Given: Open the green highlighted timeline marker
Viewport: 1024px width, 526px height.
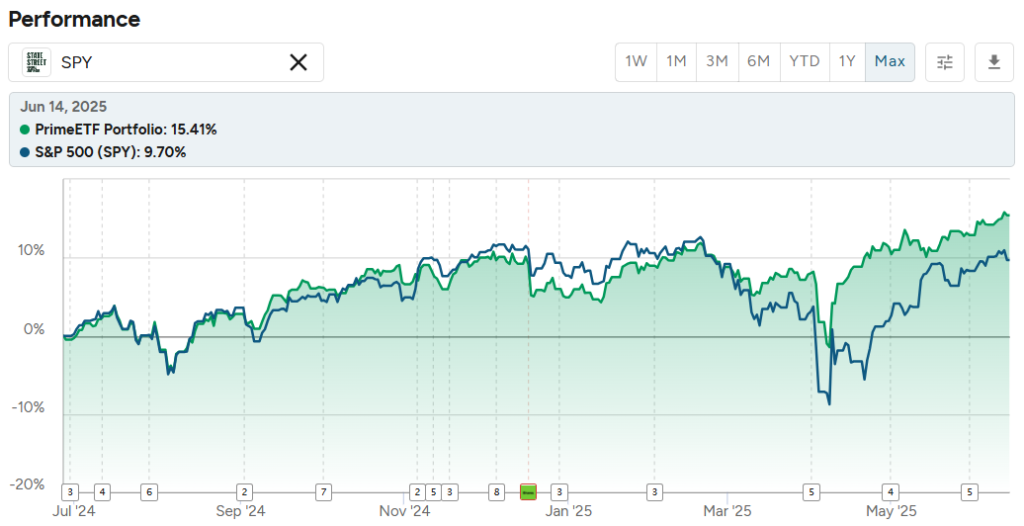Looking at the screenshot, I should (528, 492).
